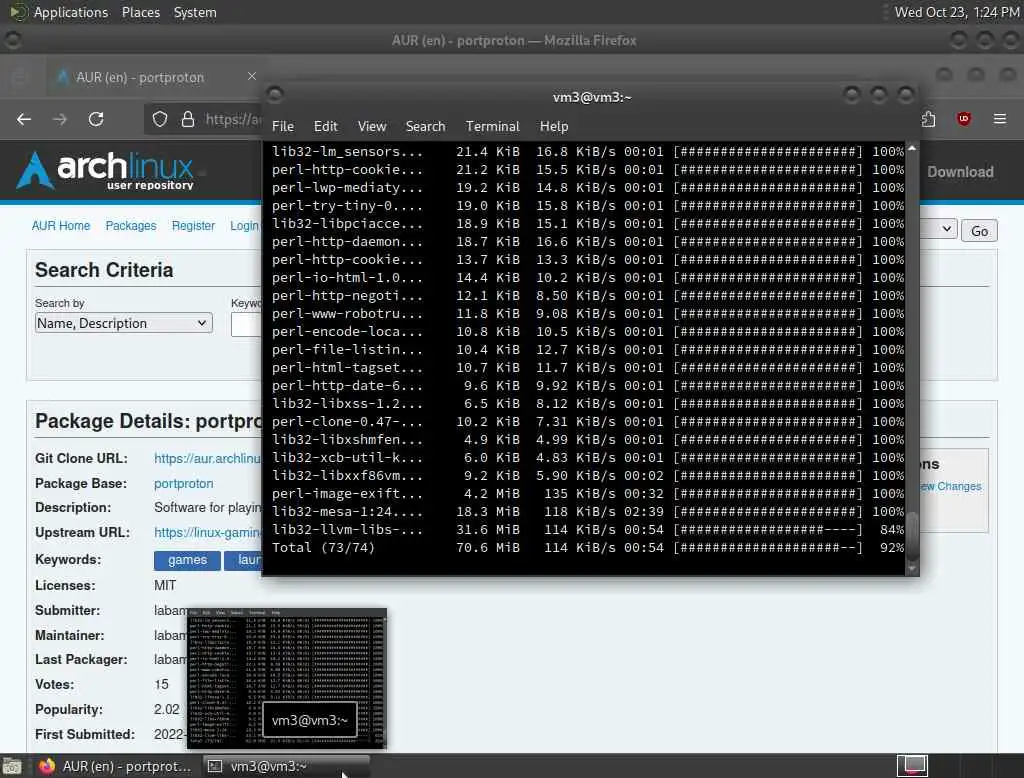
Task: Click the games keyword tag
Action: 187,560
